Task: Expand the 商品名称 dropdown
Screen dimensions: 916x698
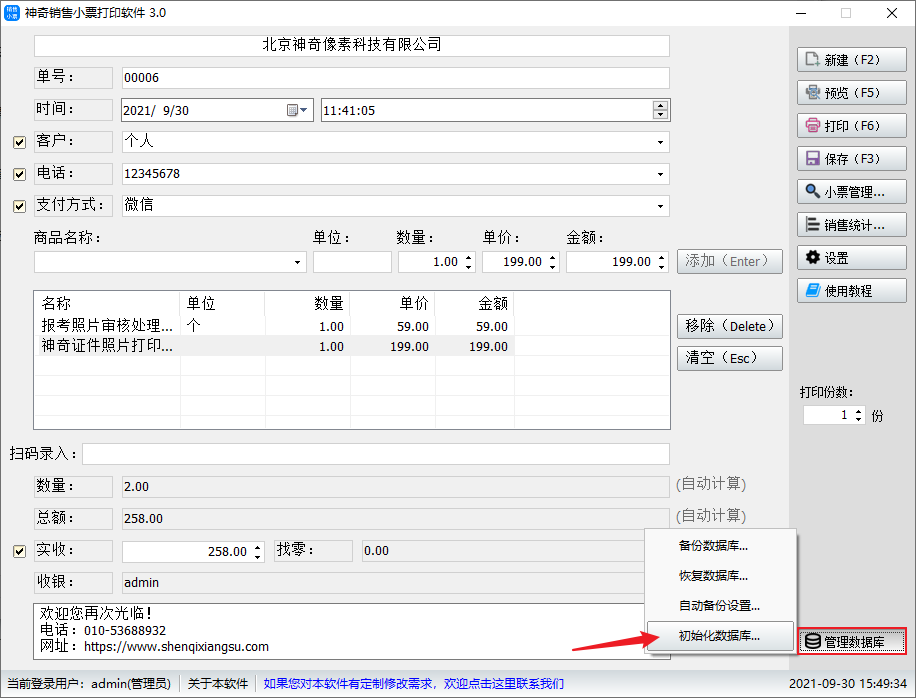Action: (x=297, y=262)
